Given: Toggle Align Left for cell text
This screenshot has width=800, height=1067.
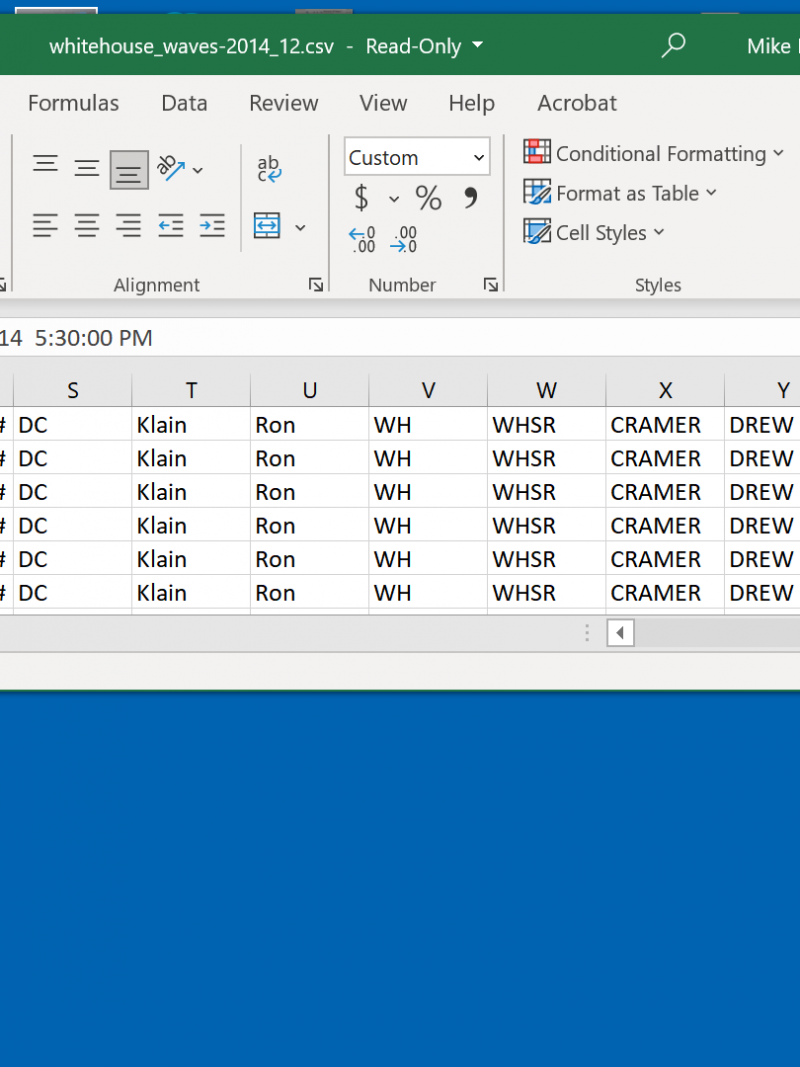Looking at the screenshot, I should pyautogui.click(x=45, y=226).
